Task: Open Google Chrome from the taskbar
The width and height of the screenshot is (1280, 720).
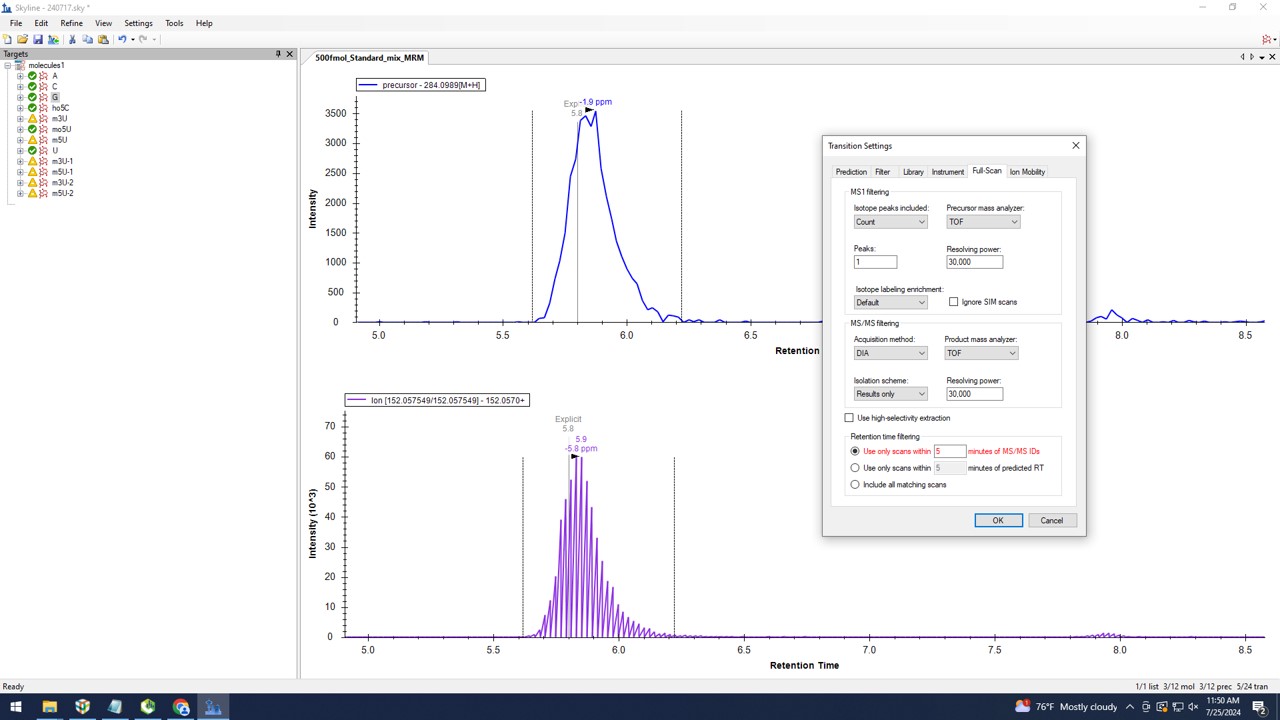Action: pos(181,707)
